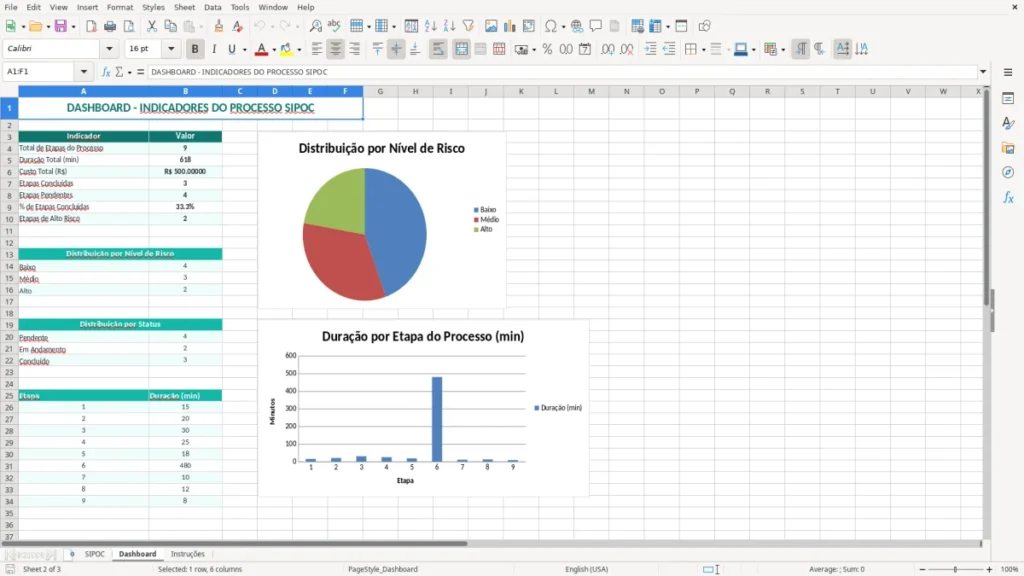The height and width of the screenshot is (576, 1024).
Task: Switch to the SIPOC sheet tab
Action: (x=95, y=554)
